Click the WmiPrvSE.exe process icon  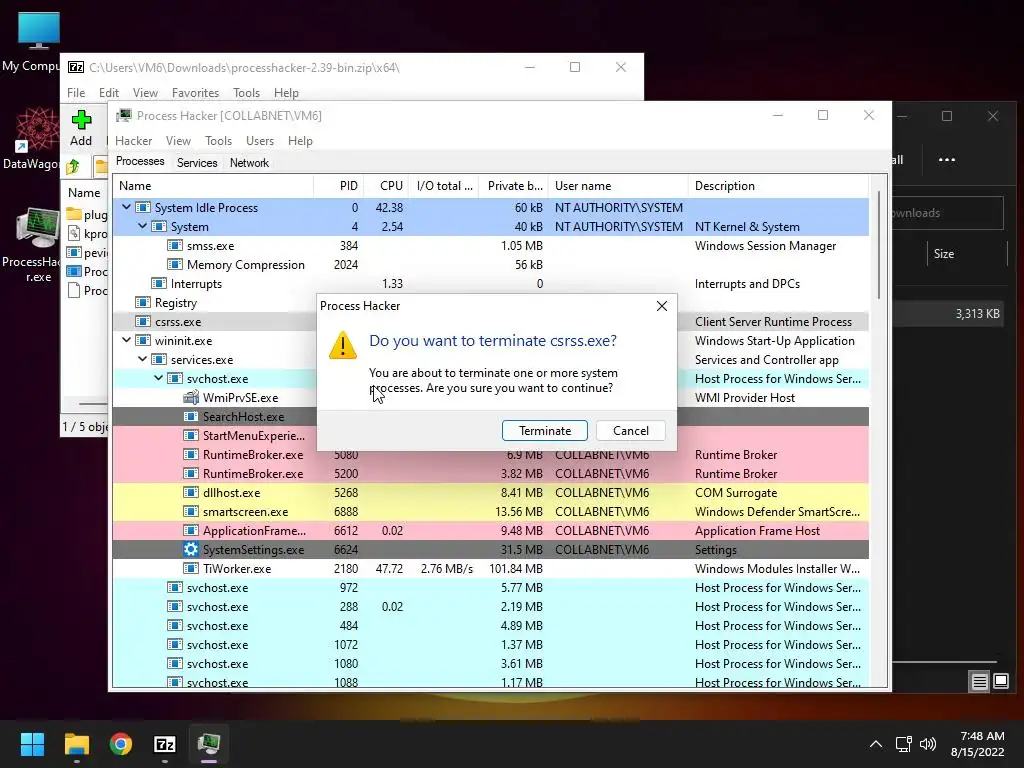point(191,397)
